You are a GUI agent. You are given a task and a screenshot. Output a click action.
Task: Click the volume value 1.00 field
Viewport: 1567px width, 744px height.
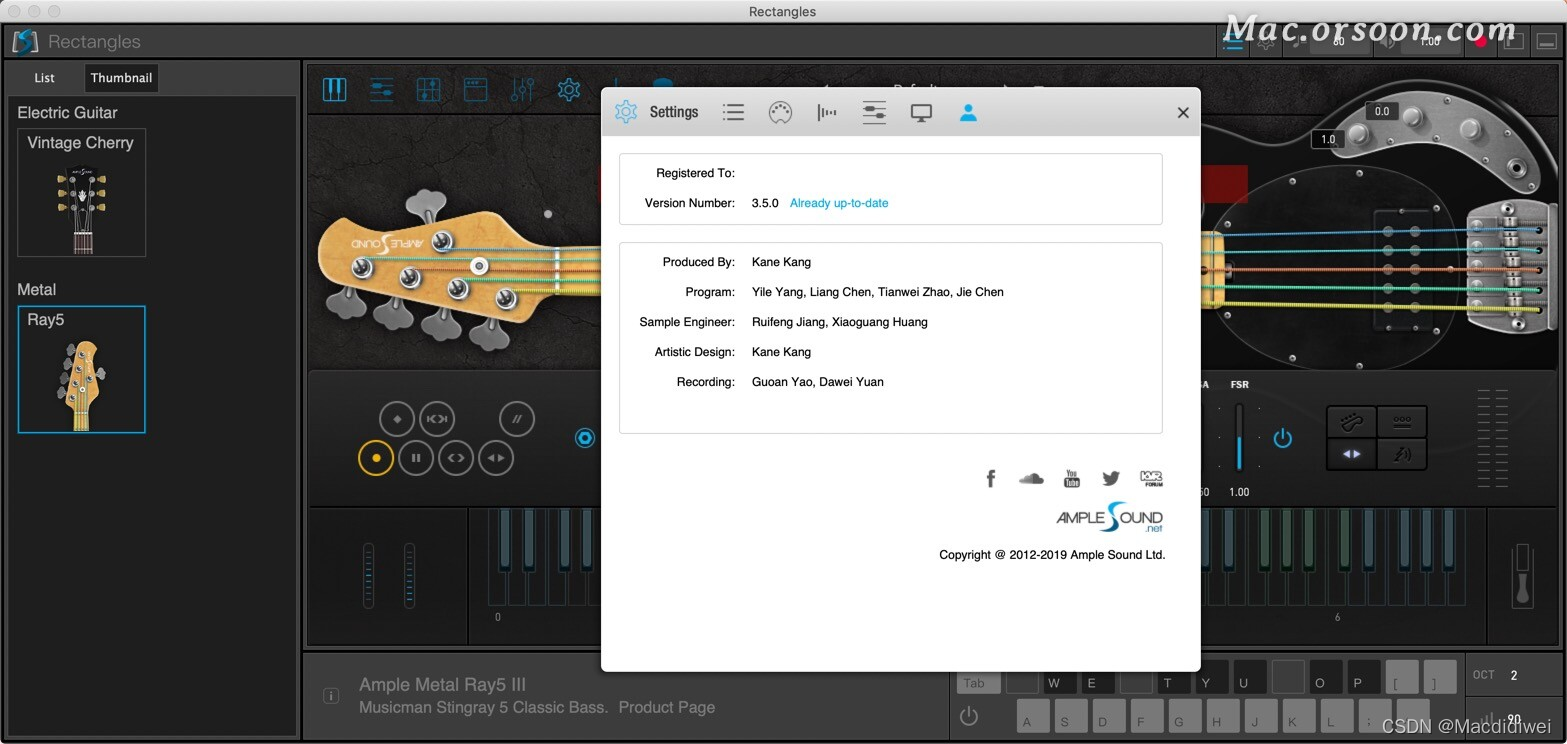[x=1430, y=42]
